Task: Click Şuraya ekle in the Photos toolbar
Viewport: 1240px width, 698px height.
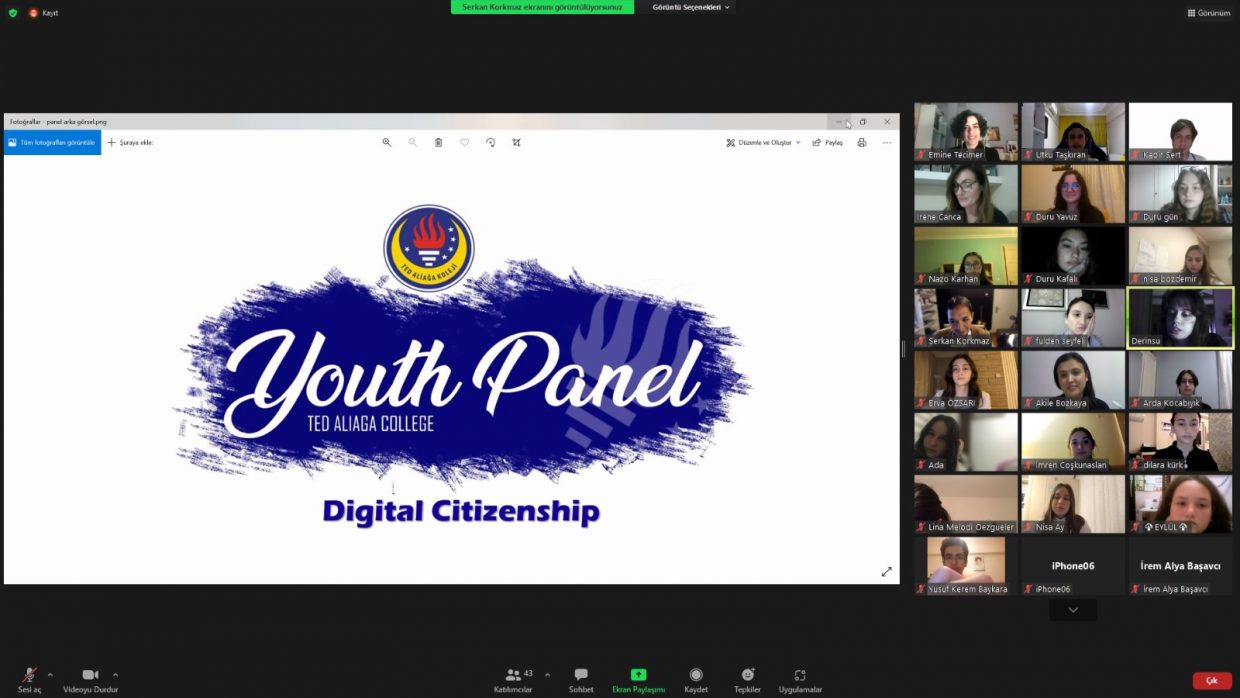Action: pyautogui.click(x=130, y=143)
